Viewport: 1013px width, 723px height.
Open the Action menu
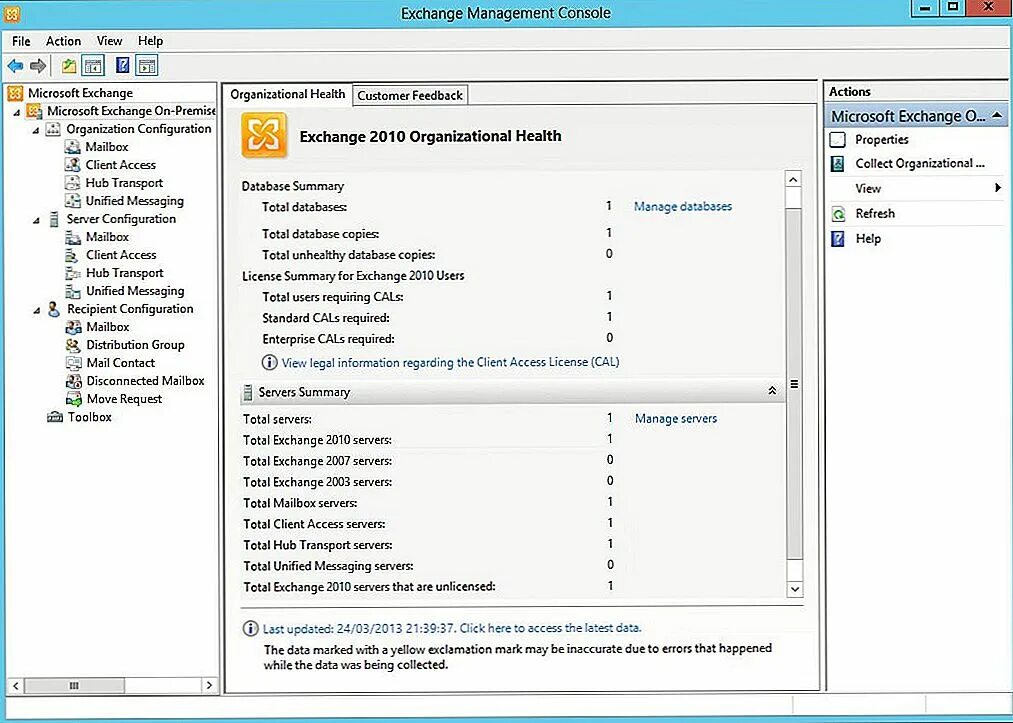tap(63, 41)
